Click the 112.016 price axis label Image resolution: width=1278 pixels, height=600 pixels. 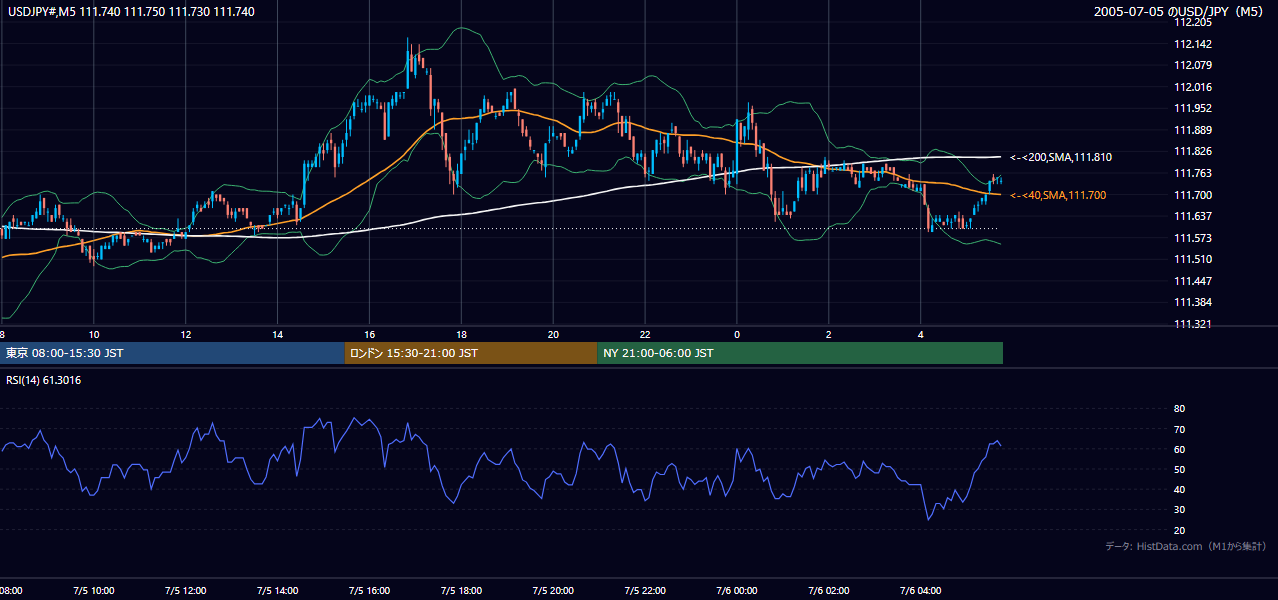(x=1193, y=87)
